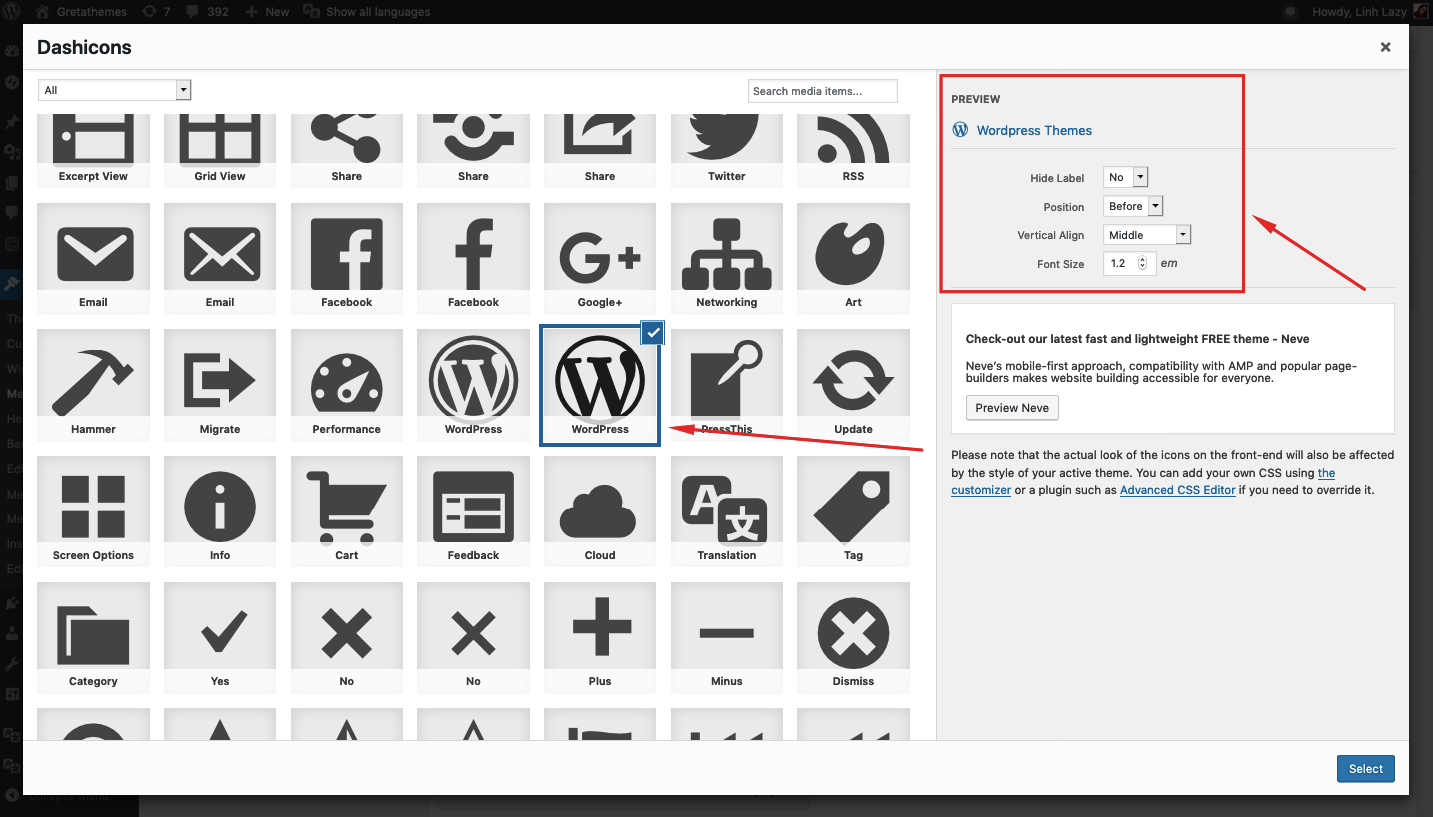
Task: Select the Update arrows icon
Action: point(853,385)
